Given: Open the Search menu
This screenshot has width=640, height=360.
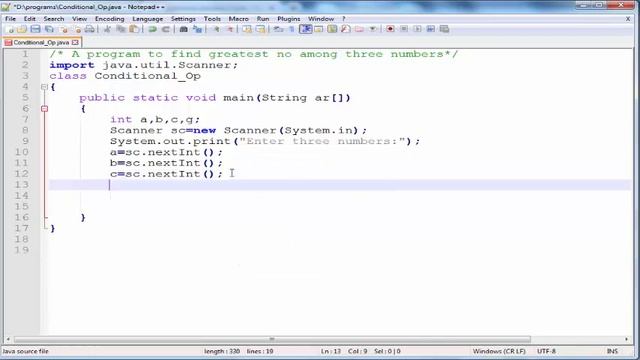Looking at the screenshot, I should tap(54, 19).
